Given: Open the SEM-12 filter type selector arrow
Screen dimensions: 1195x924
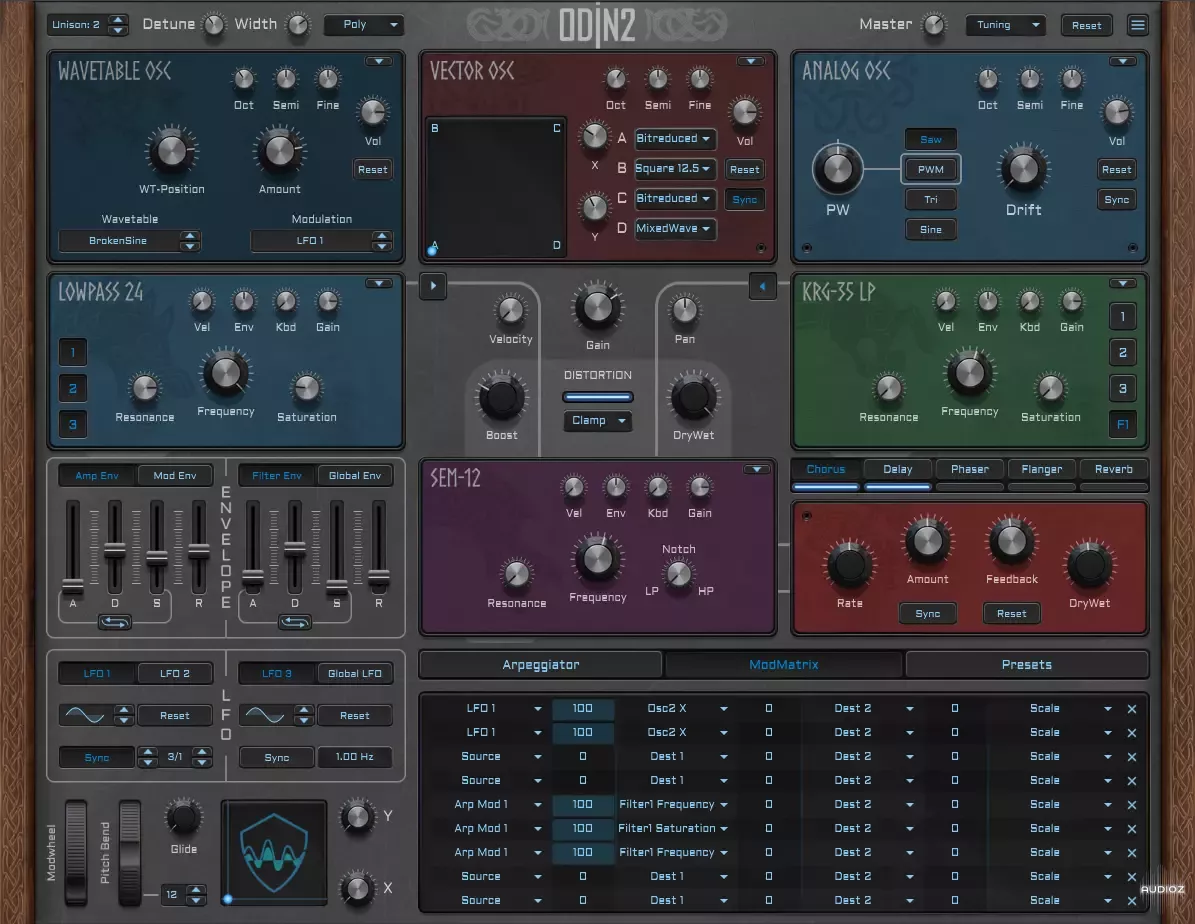Looking at the screenshot, I should 757,470.
